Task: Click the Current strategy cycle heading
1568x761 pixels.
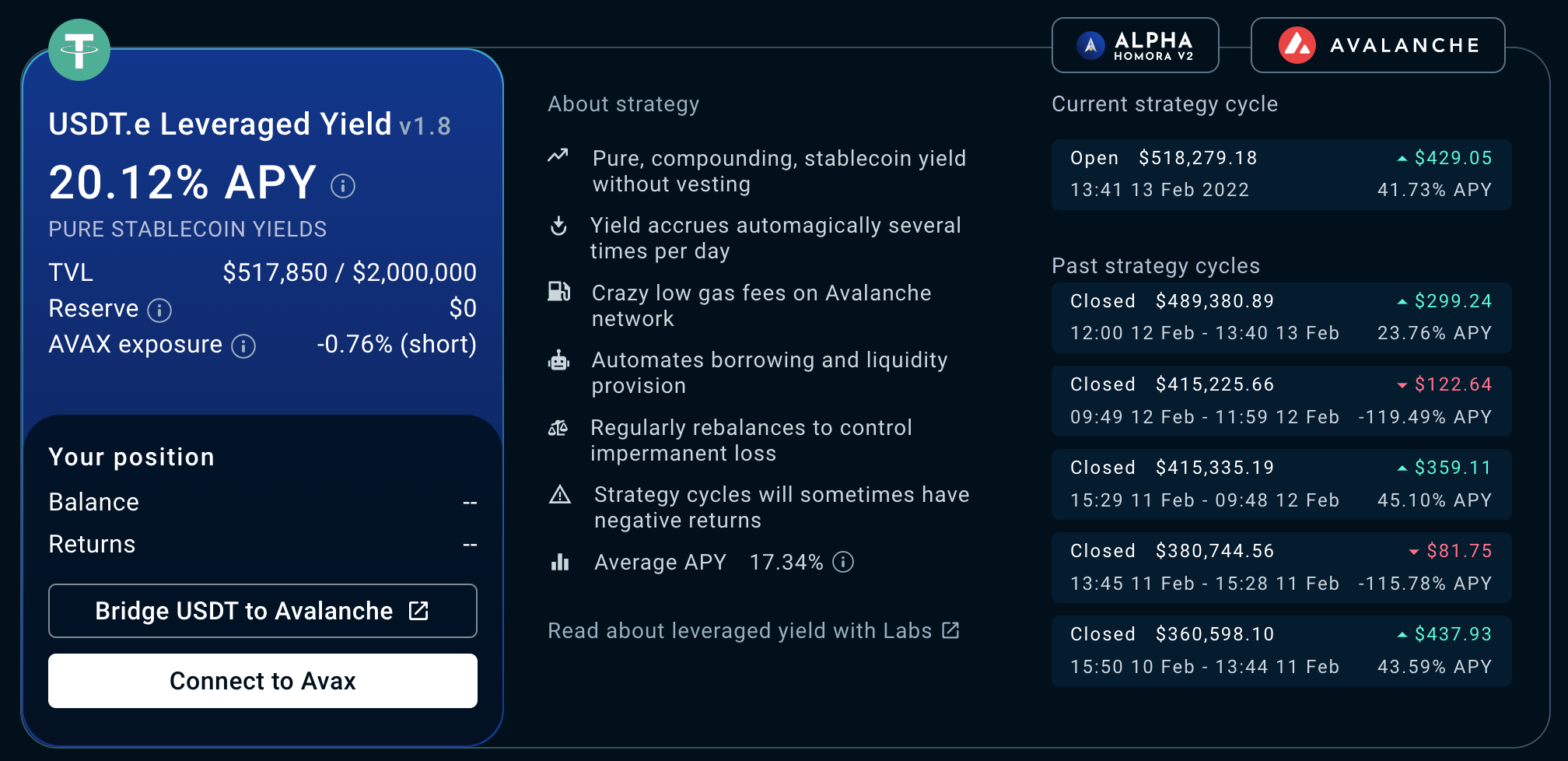Action: coord(1164,104)
